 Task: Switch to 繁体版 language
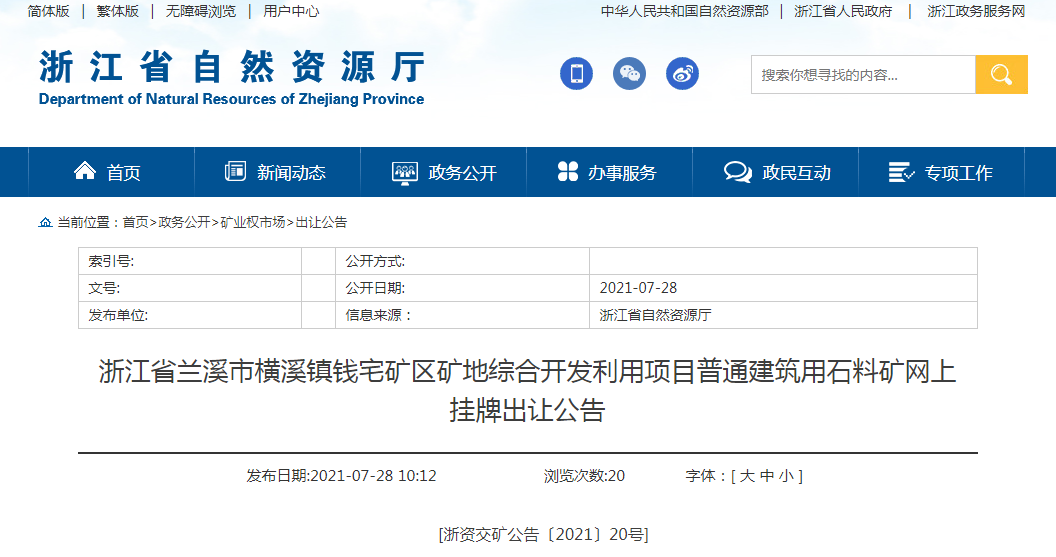[118, 11]
